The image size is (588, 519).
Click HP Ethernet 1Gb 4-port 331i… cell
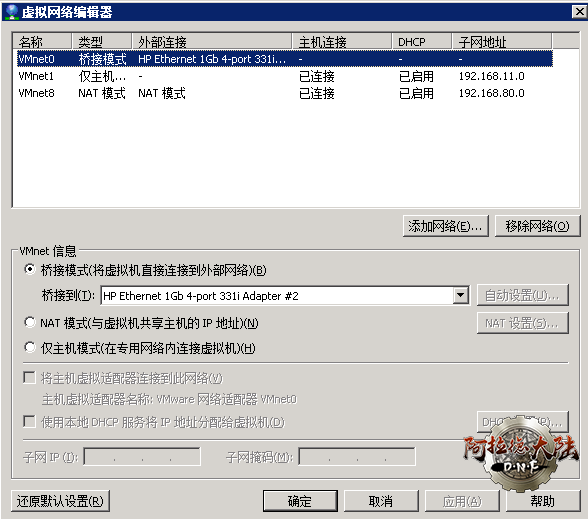[212, 59]
